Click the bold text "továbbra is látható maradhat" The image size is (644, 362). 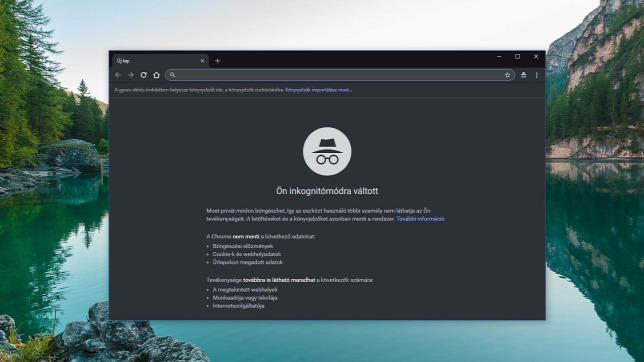279,280
